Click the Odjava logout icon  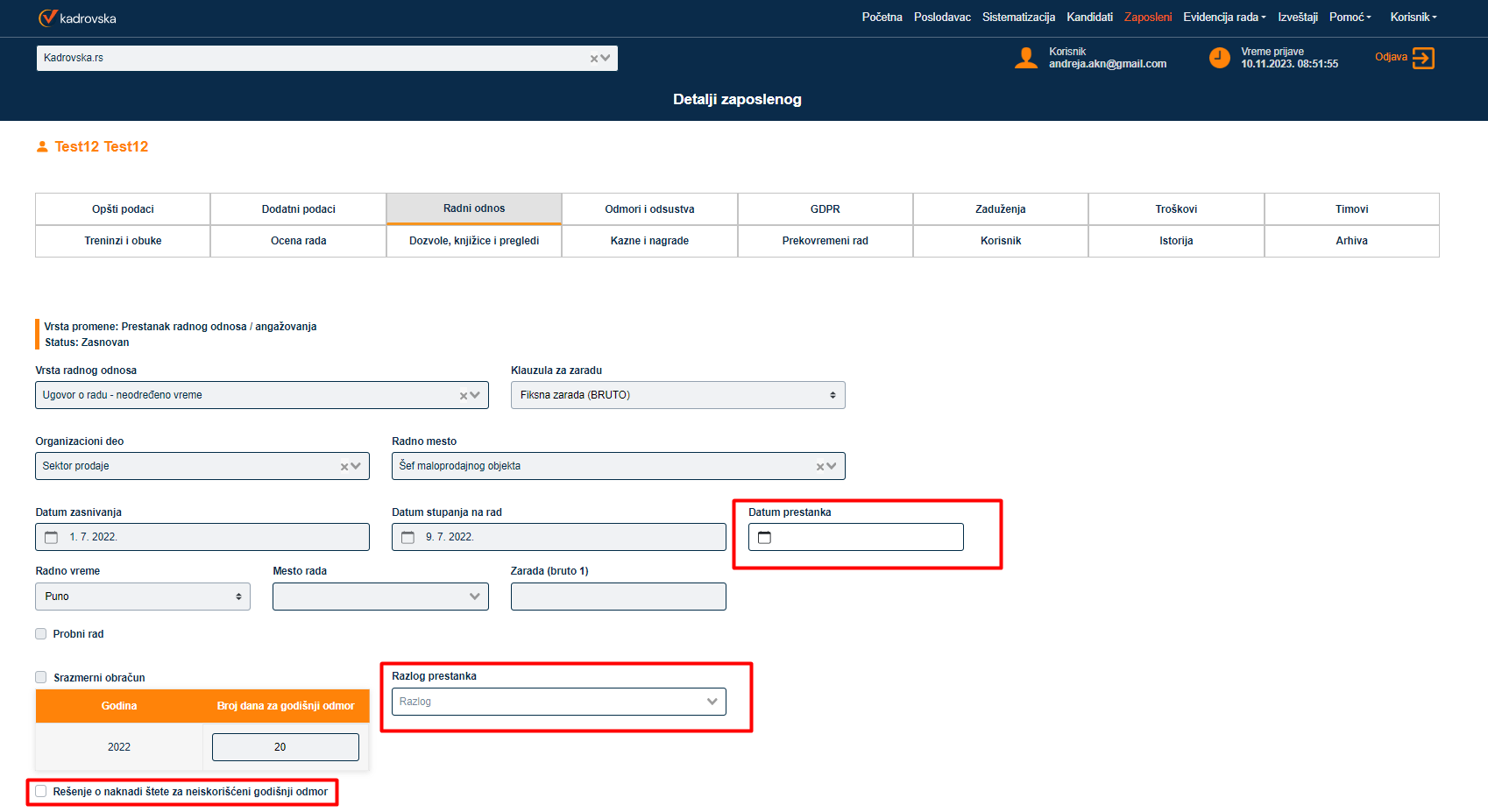[1423, 58]
